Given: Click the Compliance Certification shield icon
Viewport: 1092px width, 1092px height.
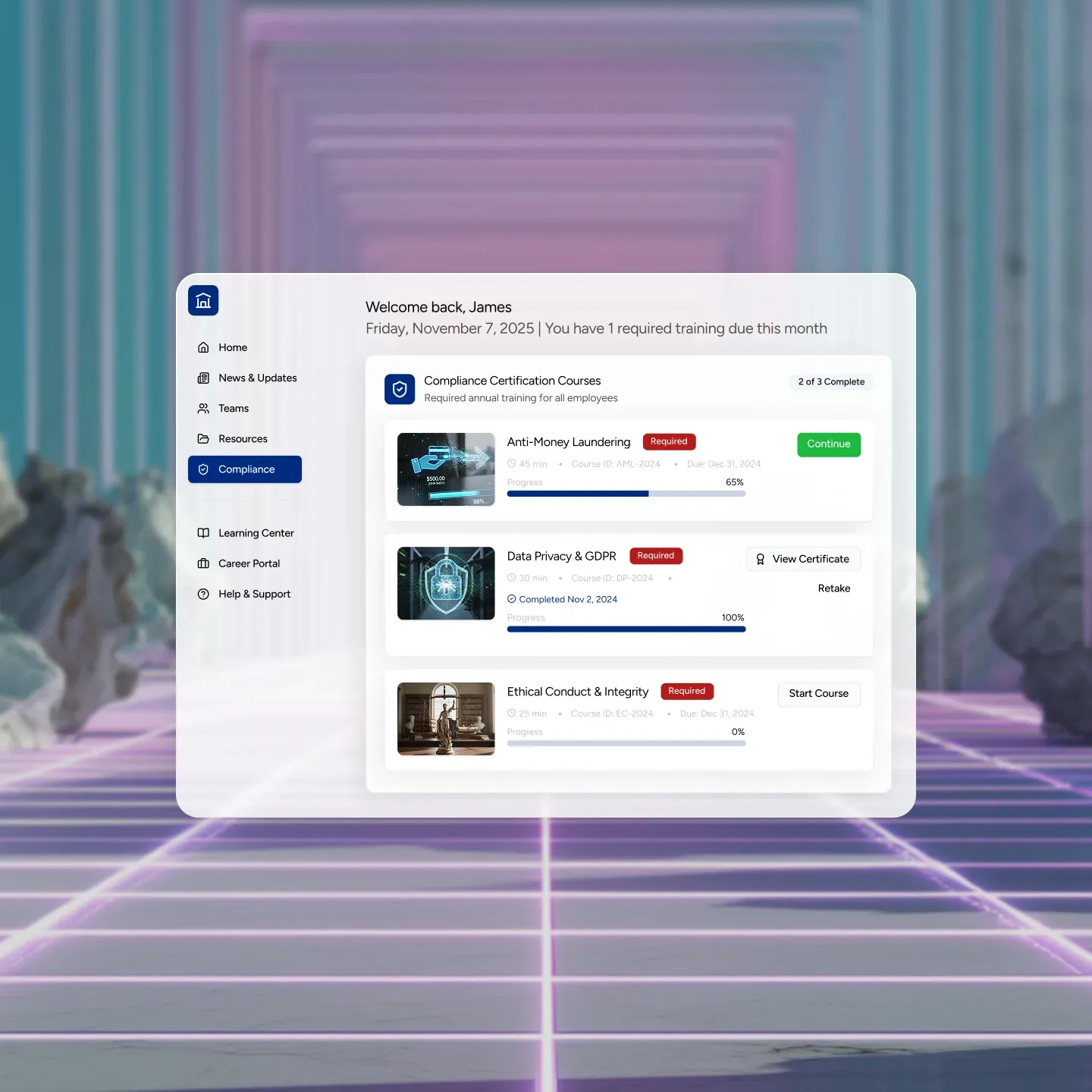Looking at the screenshot, I should (400, 389).
